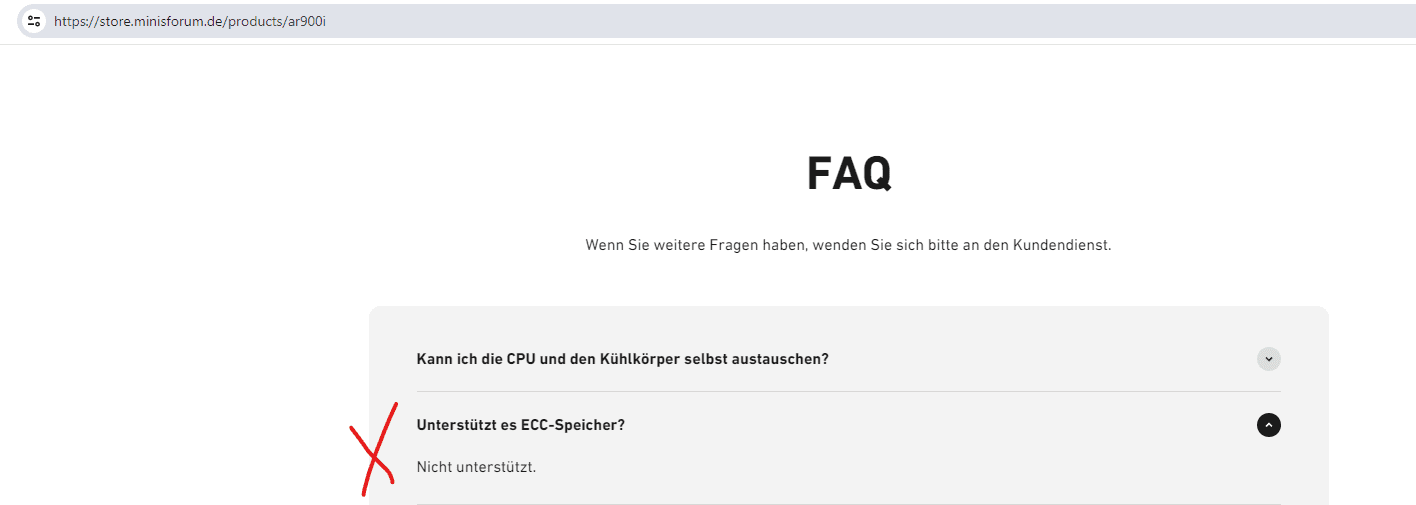Click the word 'austauschen?' in first question
Viewport: 1416px width, 505px height.
pyautogui.click(x=784, y=359)
